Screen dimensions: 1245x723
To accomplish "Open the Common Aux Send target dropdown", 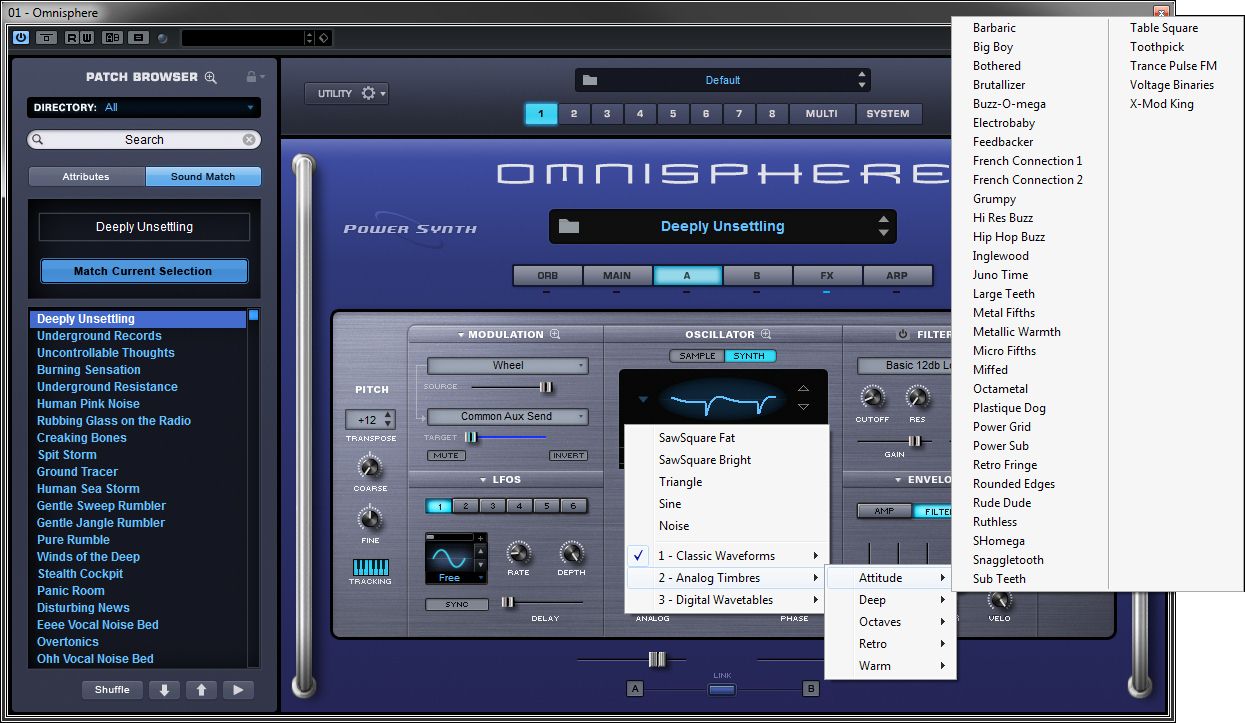I will 508,417.
